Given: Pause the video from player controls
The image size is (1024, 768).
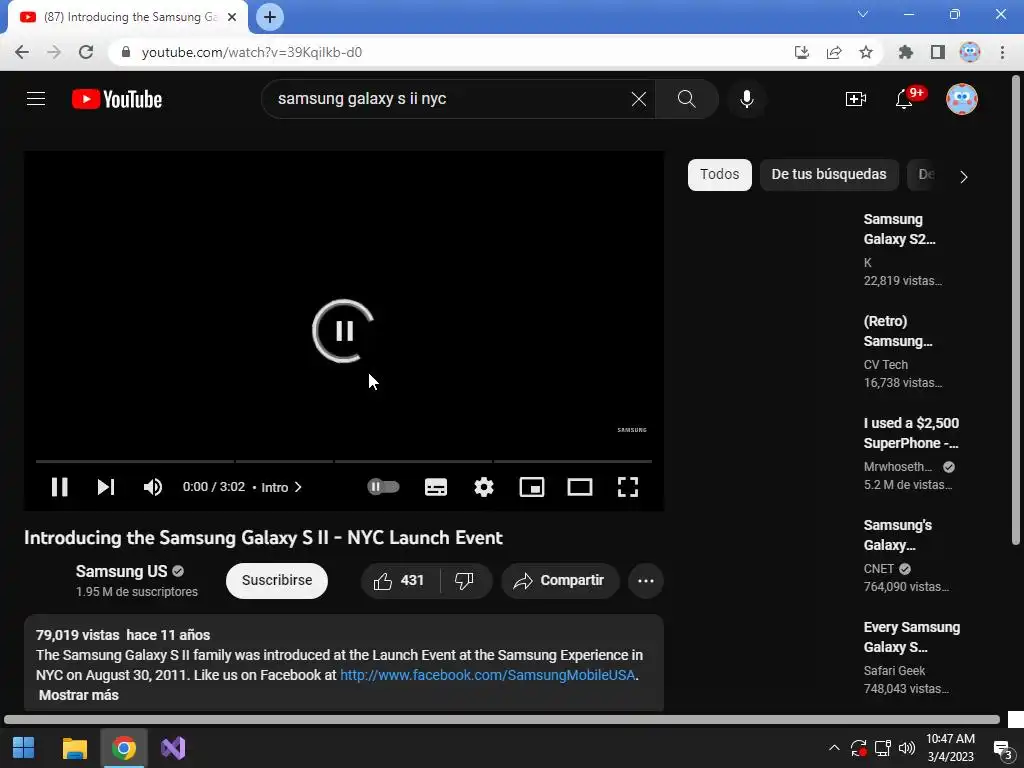Looking at the screenshot, I should [x=59, y=487].
